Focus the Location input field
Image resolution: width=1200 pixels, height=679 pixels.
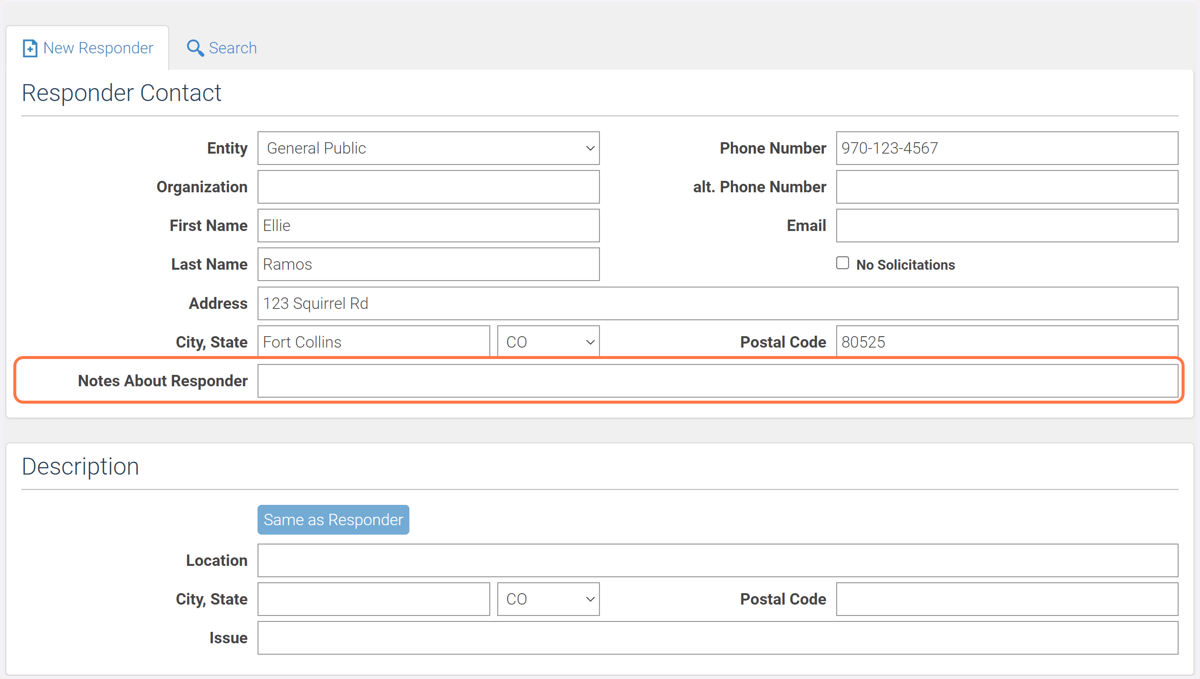pos(718,561)
